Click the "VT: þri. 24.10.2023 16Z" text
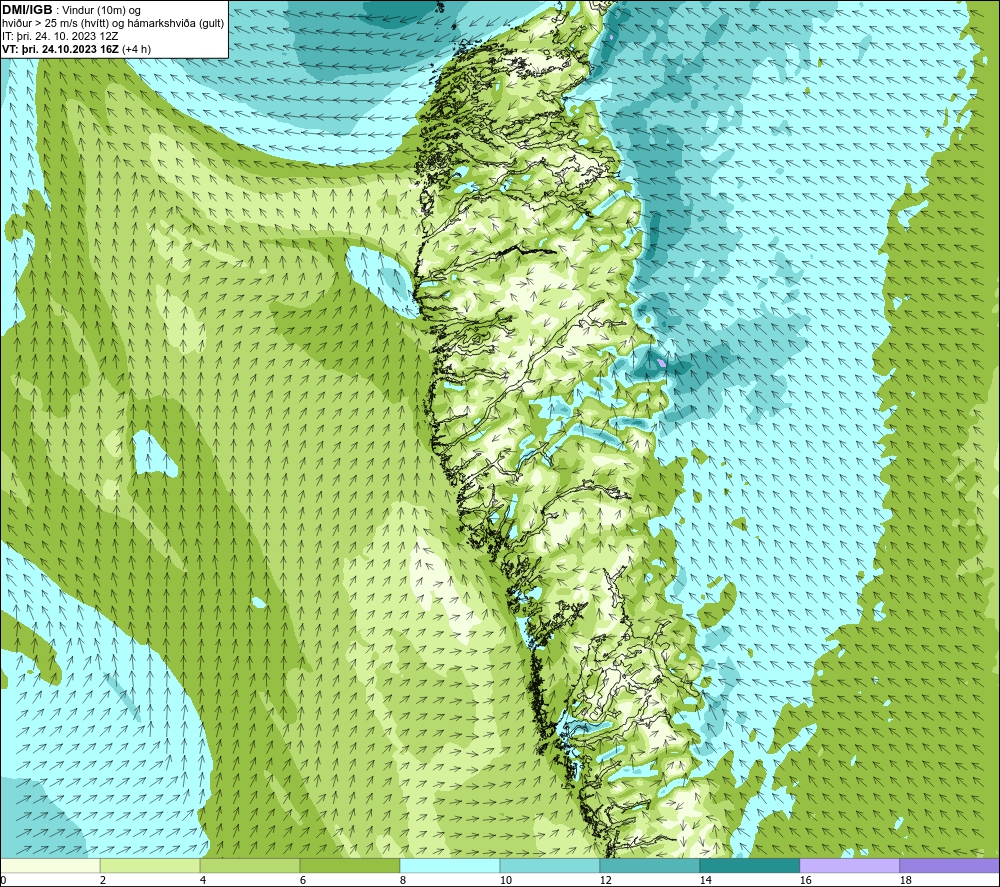The height and width of the screenshot is (887, 1000). (x=60, y=49)
